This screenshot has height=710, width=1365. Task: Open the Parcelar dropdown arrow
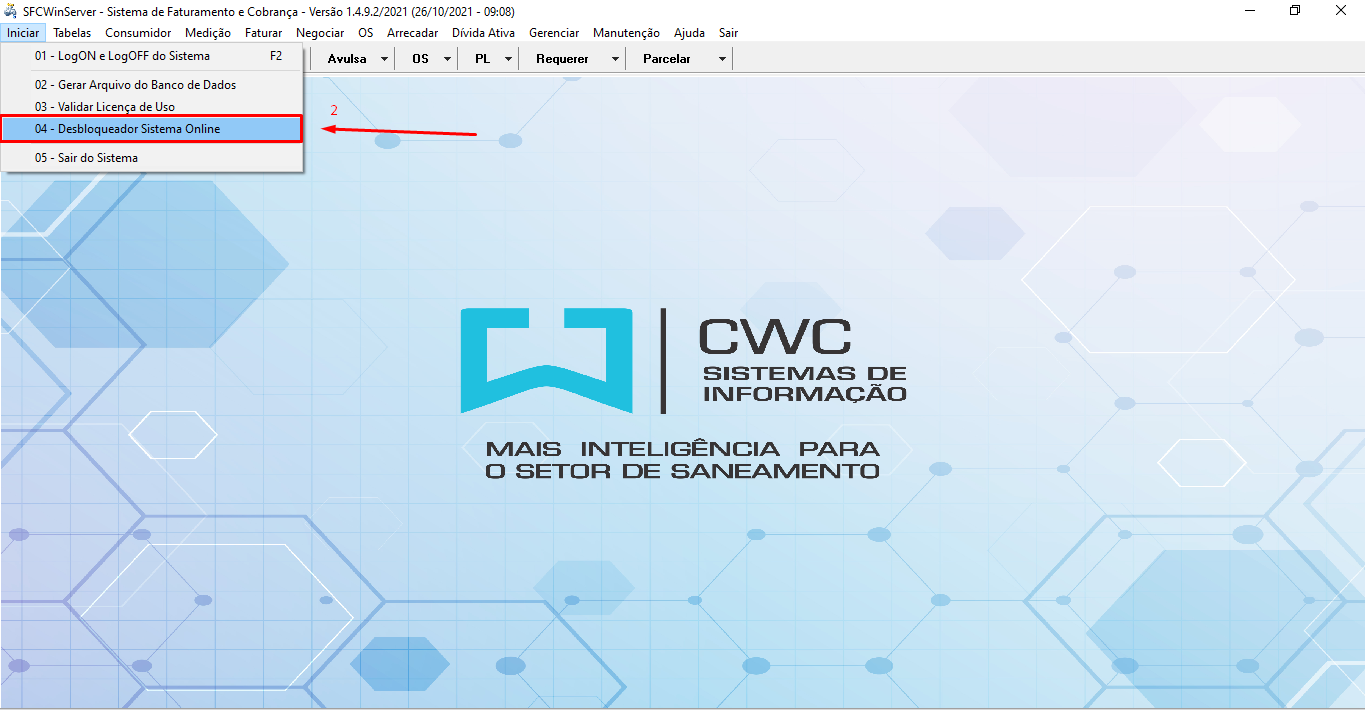pyautogui.click(x=721, y=58)
